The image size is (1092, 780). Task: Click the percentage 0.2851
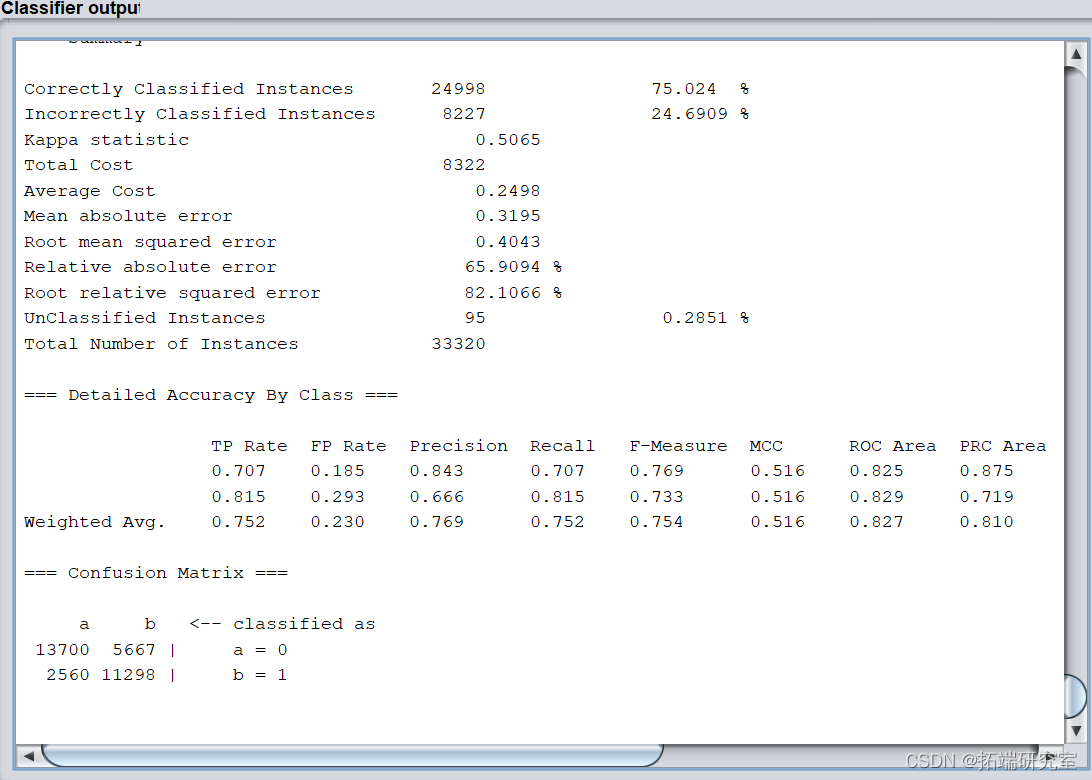pos(694,318)
